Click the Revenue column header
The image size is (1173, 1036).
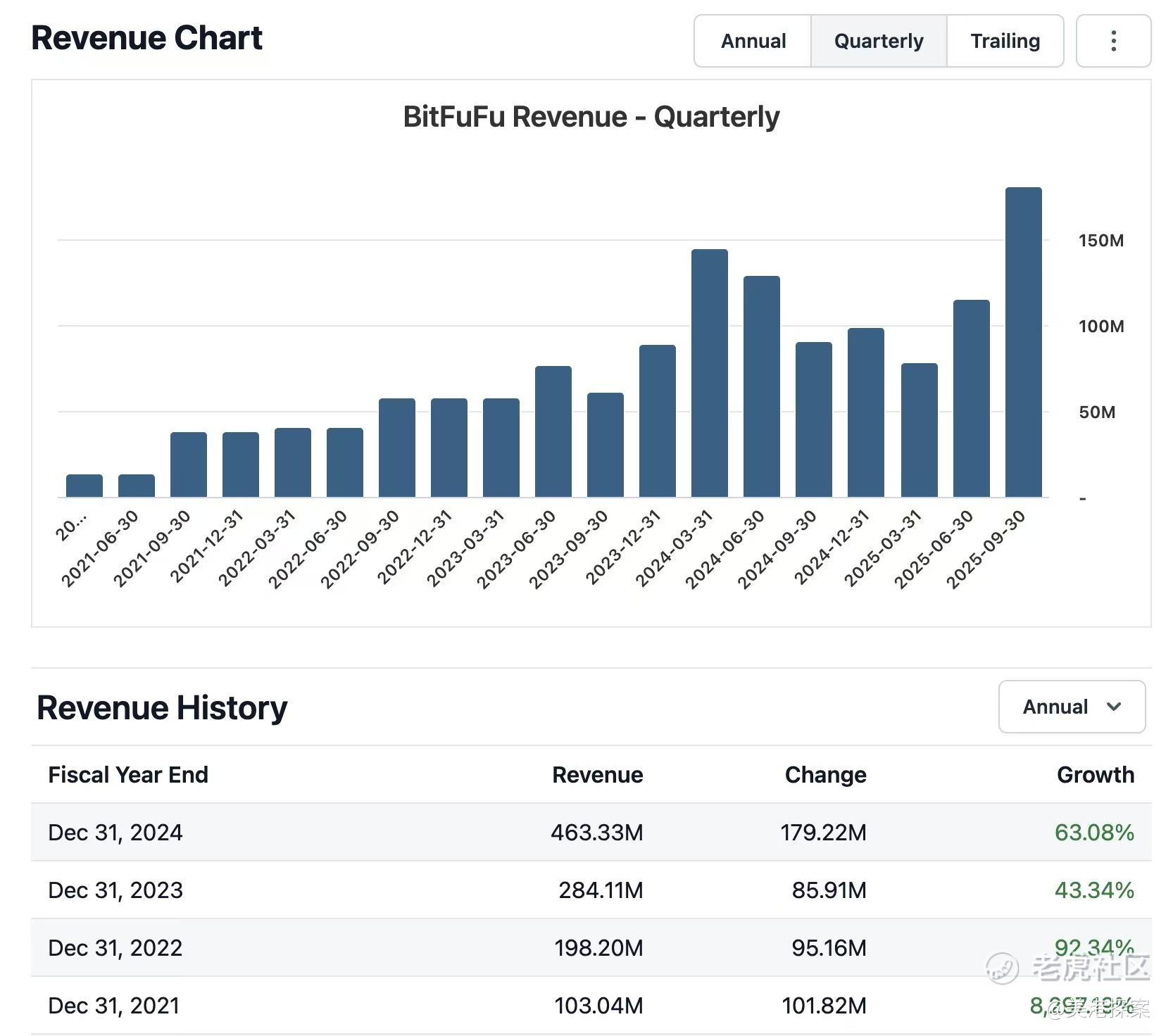[x=597, y=775]
